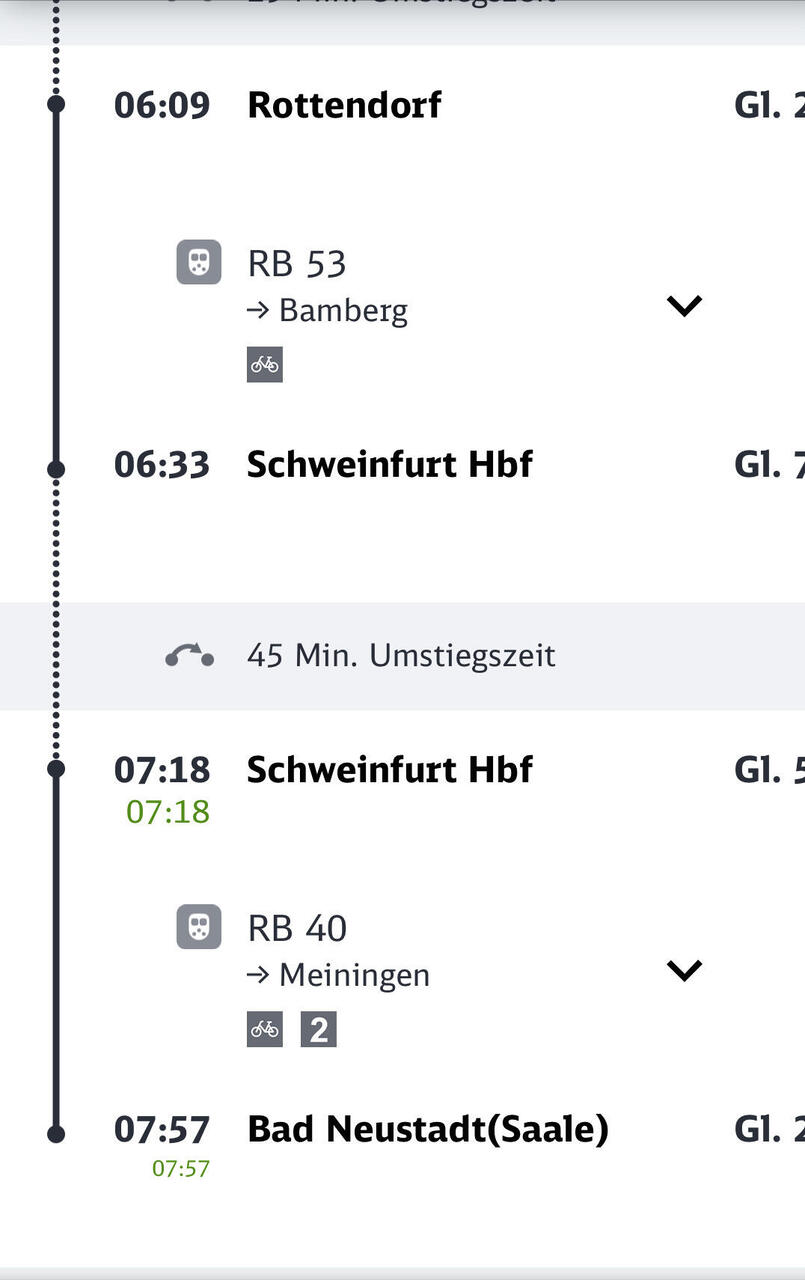Tap the bicycle icon under Meiningen
Screen dimensions: 805x1280
tap(265, 1029)
